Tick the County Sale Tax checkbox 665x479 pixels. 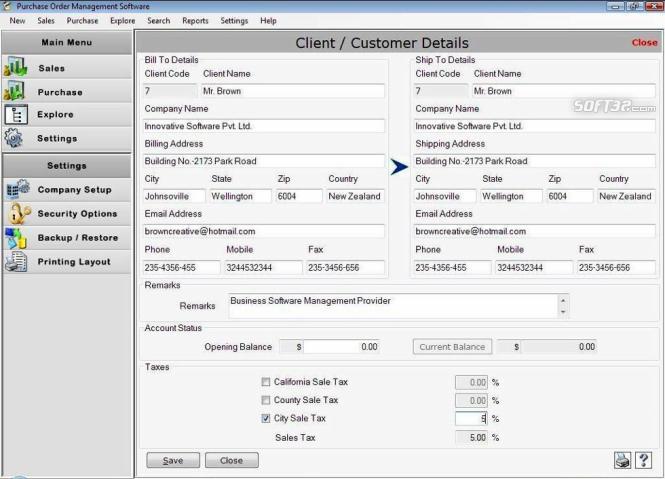265,400
